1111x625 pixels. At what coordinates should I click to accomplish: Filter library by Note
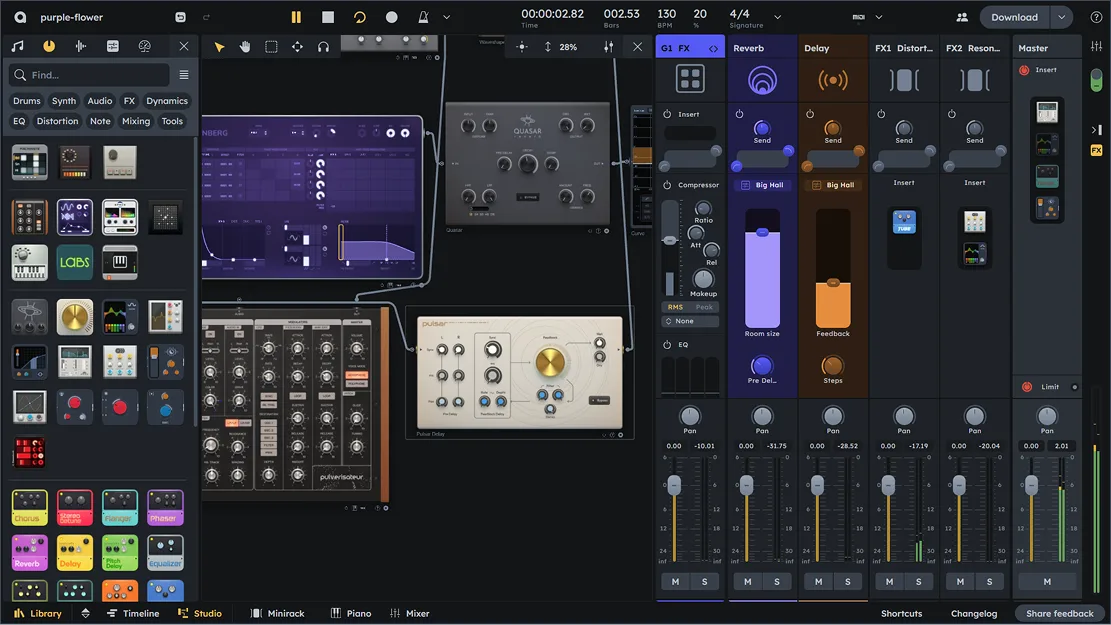[x=100, y=121]
